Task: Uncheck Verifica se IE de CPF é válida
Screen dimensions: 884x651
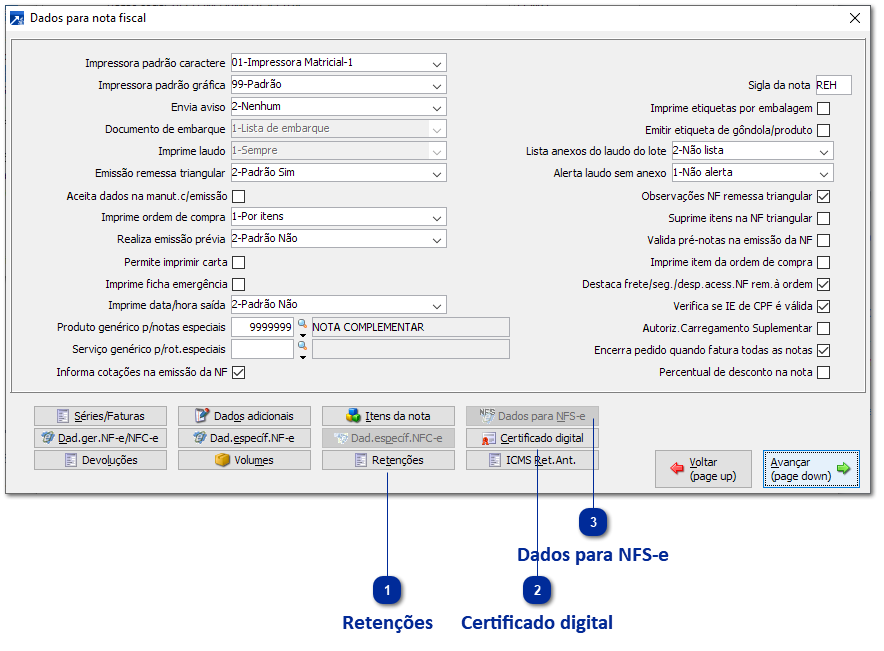Action: [823, 306]
